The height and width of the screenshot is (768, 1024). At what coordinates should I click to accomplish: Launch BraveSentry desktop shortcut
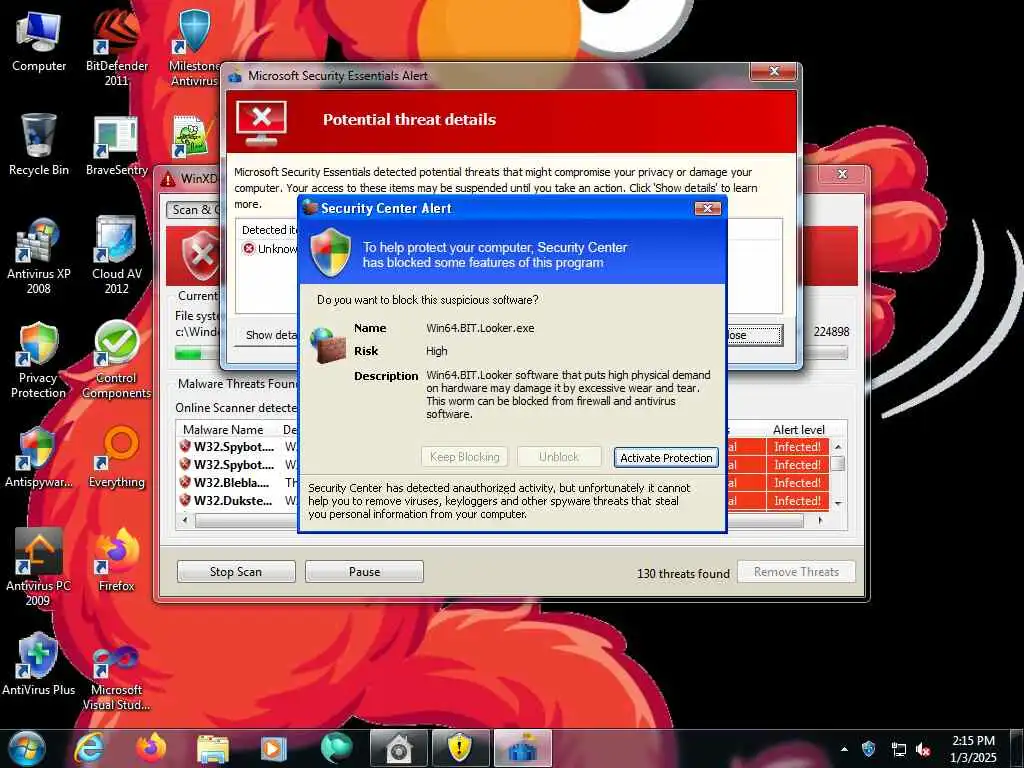[116, 146]
